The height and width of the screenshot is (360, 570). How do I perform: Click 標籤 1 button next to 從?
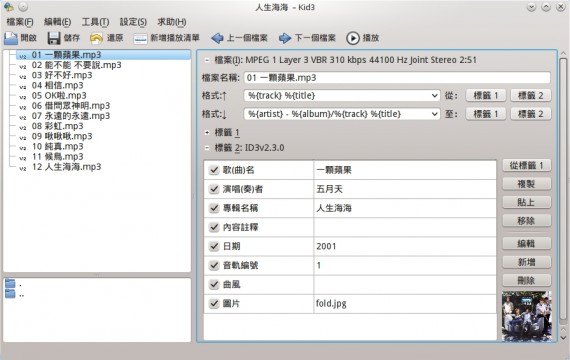(x=486, y=96)
